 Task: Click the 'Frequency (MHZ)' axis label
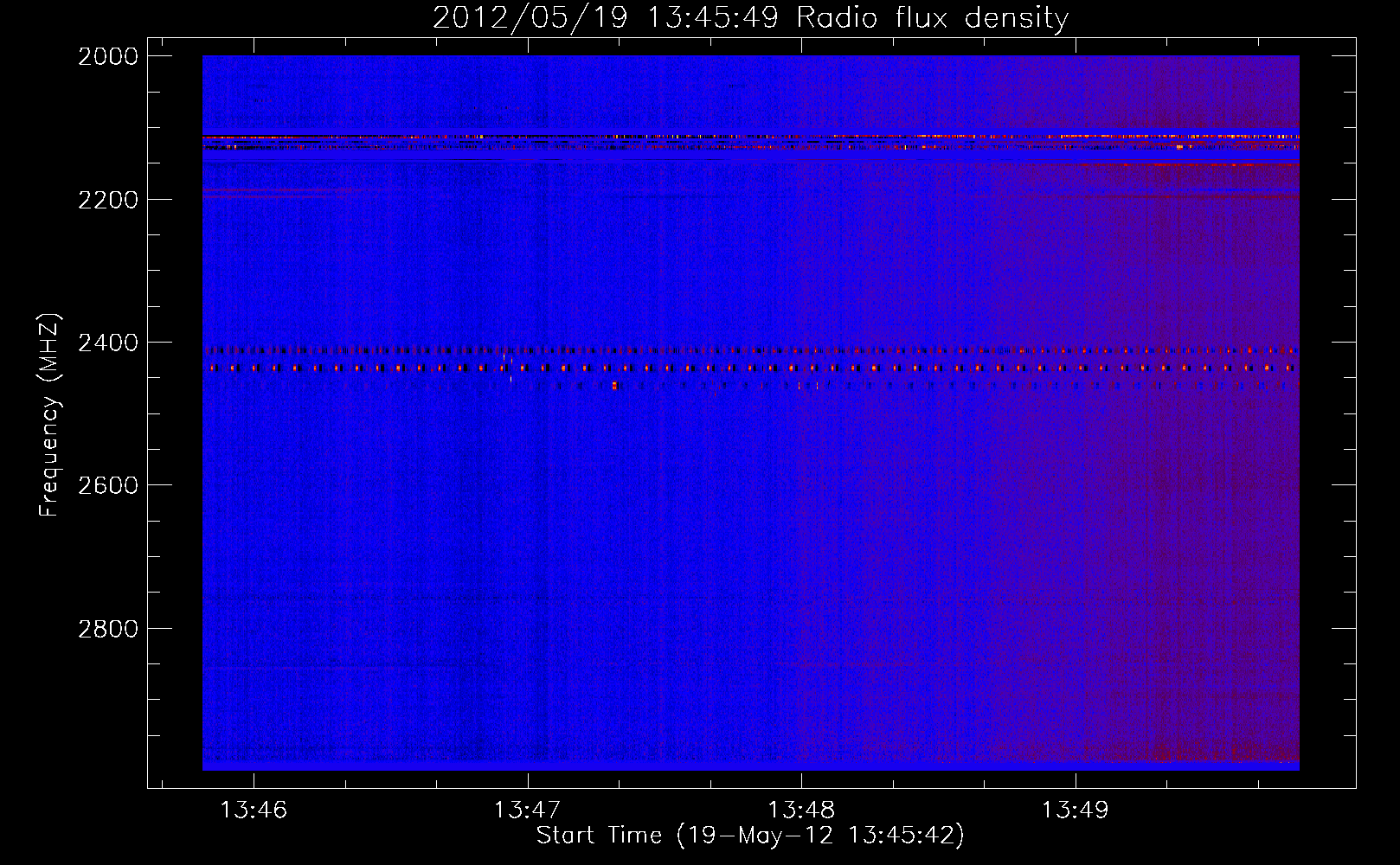click(49, 414)
